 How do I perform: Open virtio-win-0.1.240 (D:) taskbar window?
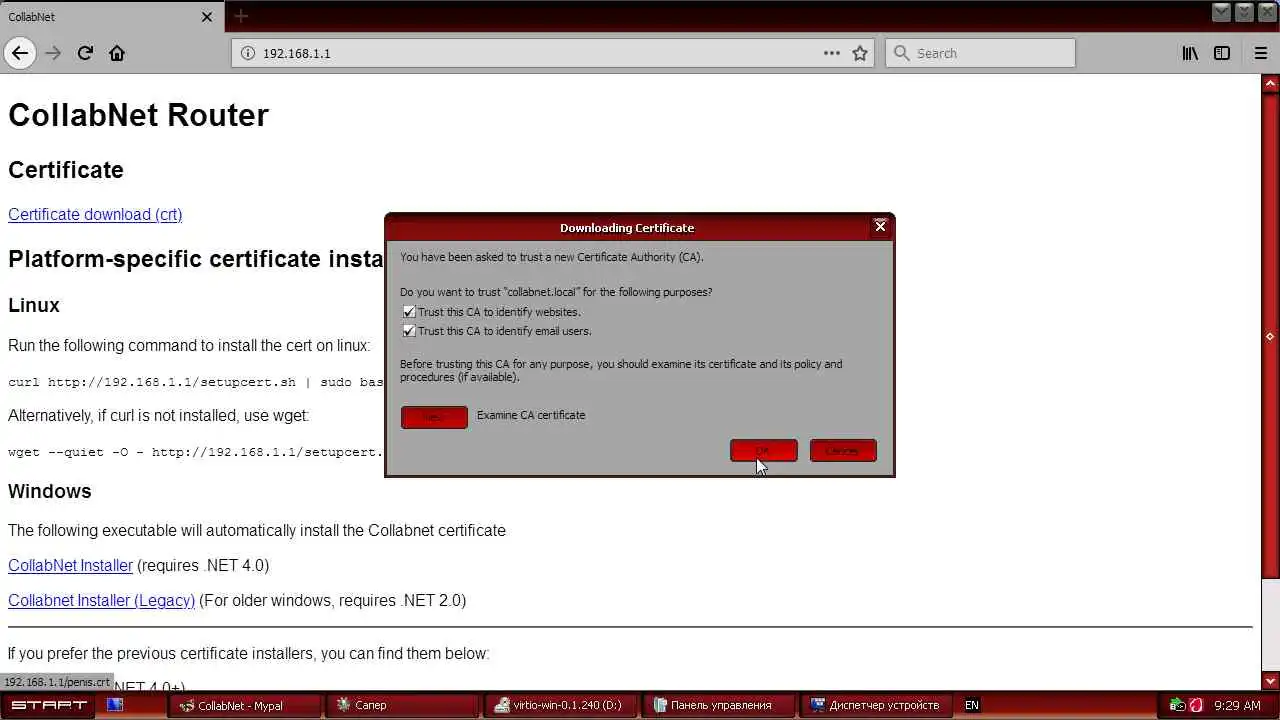[562, 705]
